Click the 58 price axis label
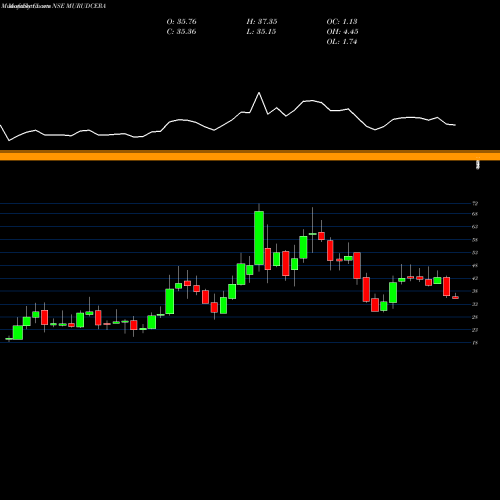 475,240
